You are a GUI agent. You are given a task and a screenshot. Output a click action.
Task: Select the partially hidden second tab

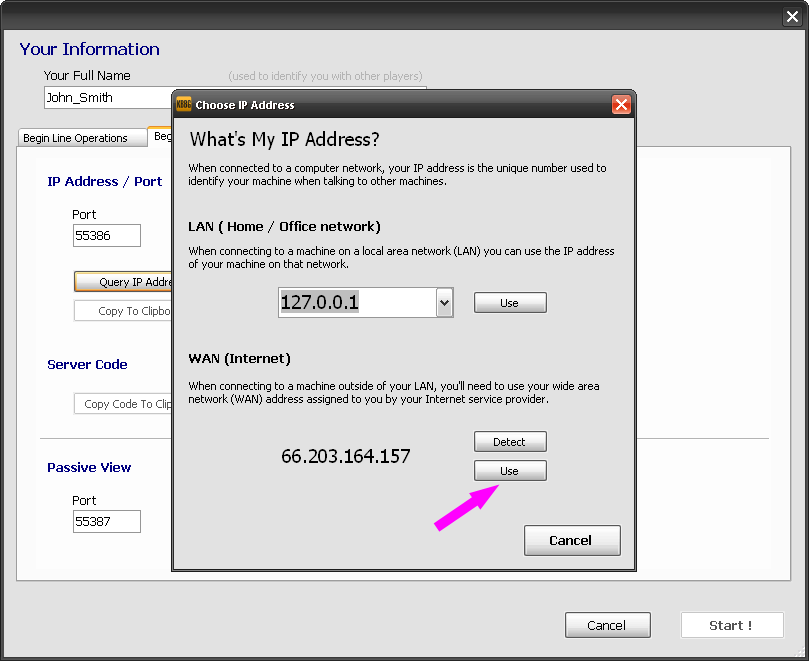161,136
